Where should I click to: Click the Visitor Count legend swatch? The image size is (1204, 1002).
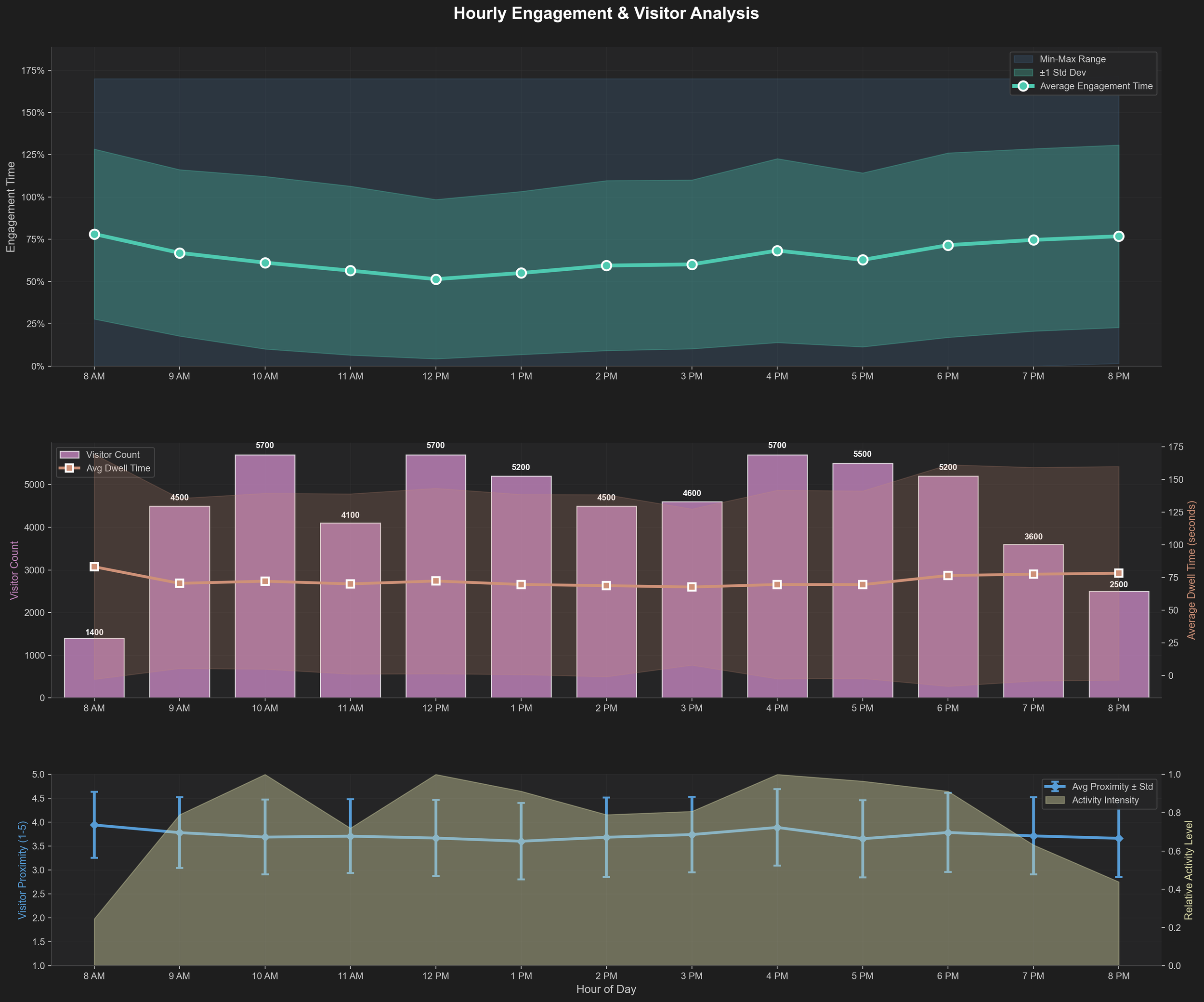pyautogui.click(x=69, y=455)
